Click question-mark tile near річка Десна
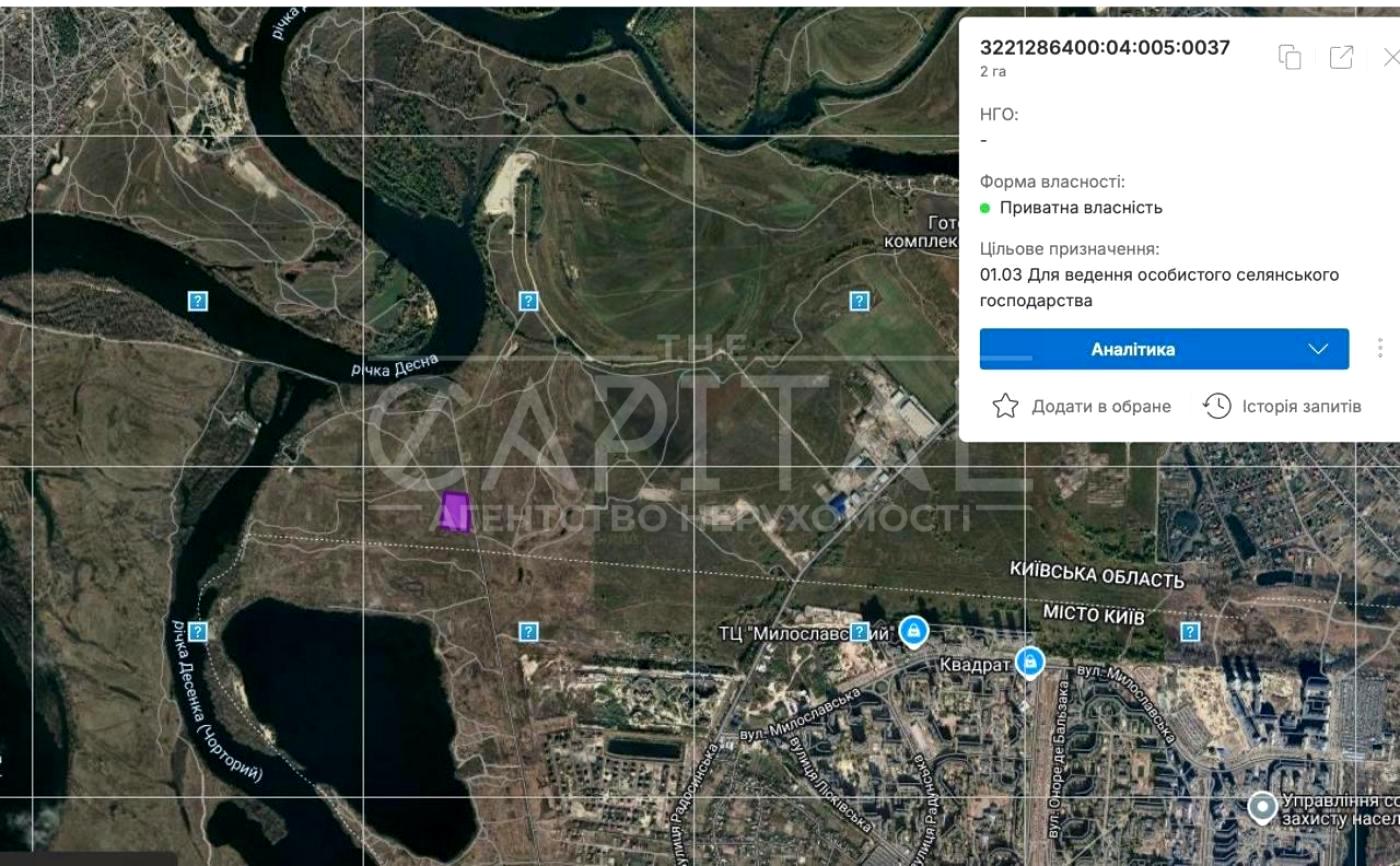1400x866 pixels. (198, 300)
